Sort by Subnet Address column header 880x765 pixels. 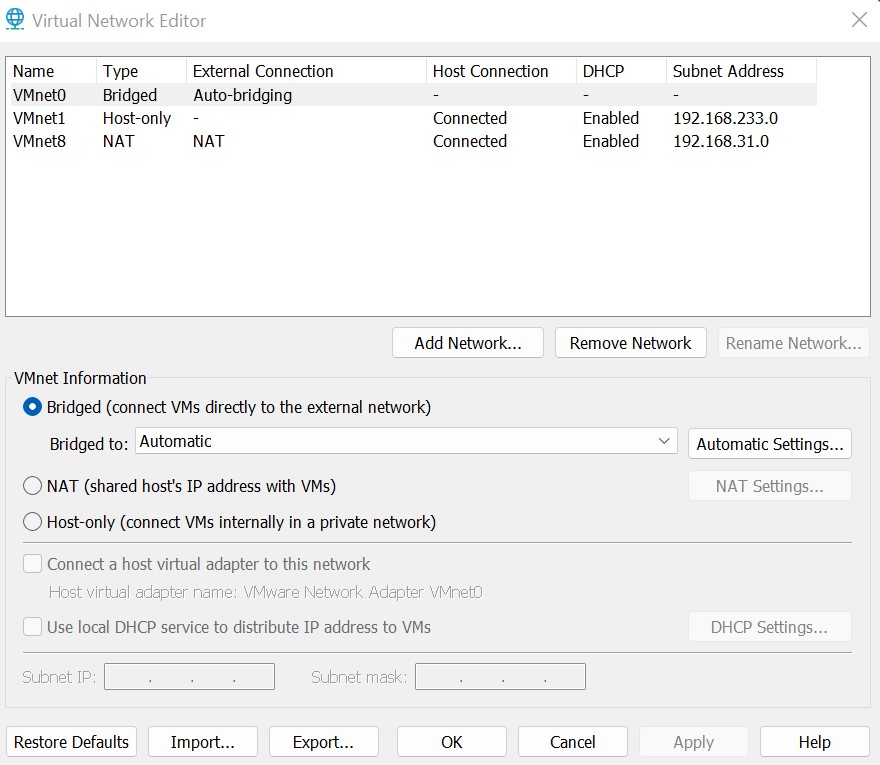tap(741, 71)
